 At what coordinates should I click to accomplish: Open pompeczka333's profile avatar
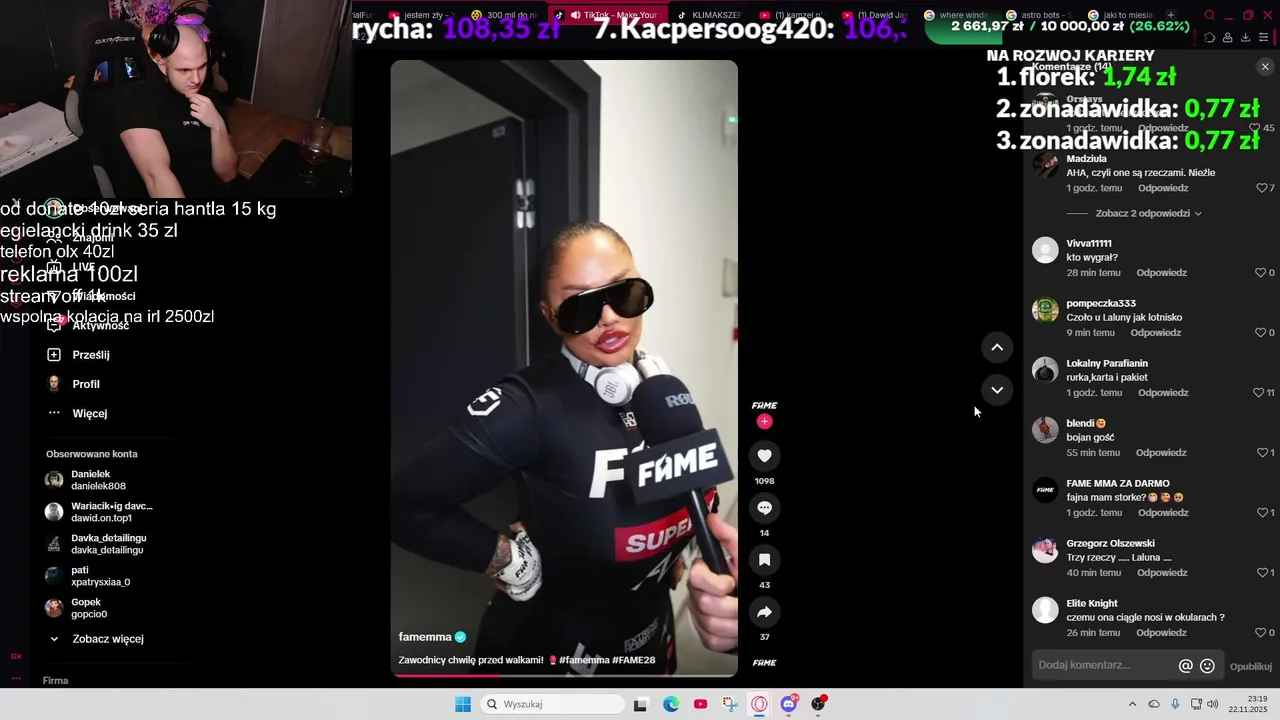click(1045, 310)
